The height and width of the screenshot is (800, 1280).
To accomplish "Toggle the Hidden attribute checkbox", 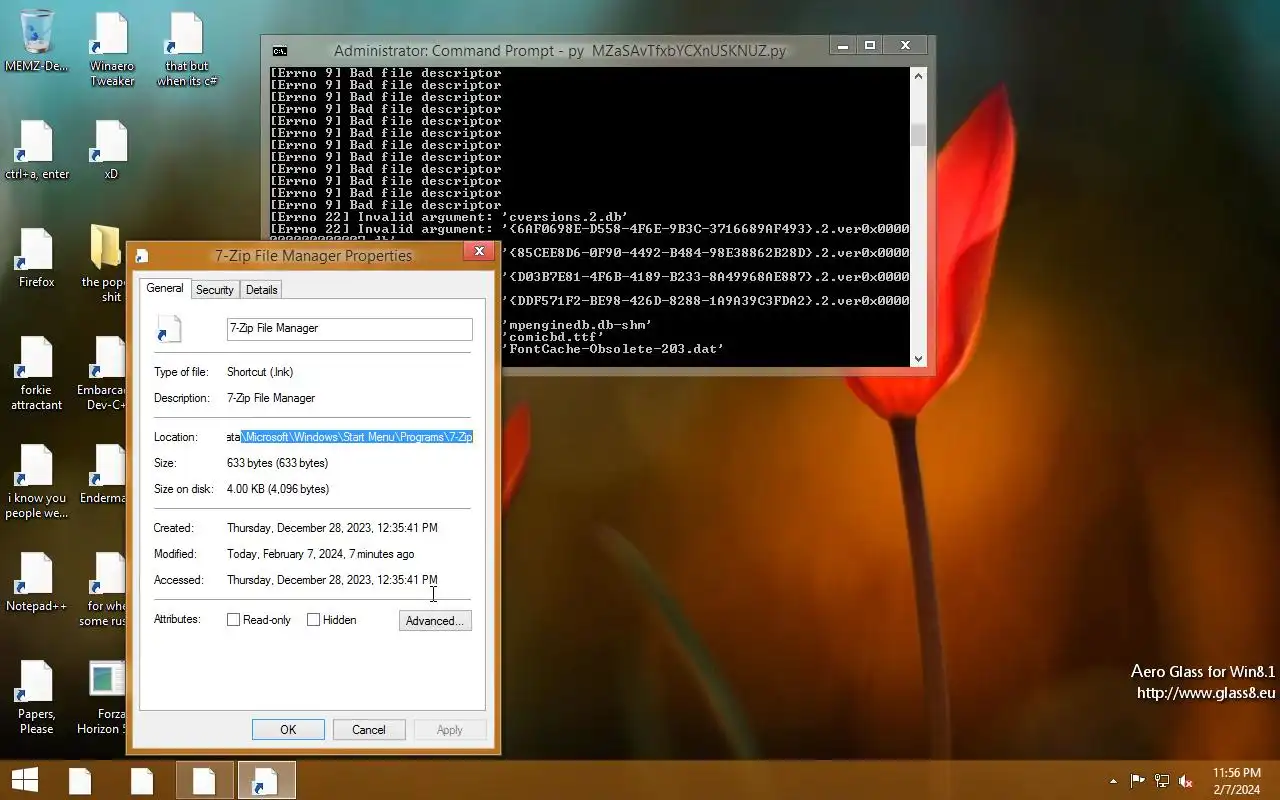I will tap(313, 620).
